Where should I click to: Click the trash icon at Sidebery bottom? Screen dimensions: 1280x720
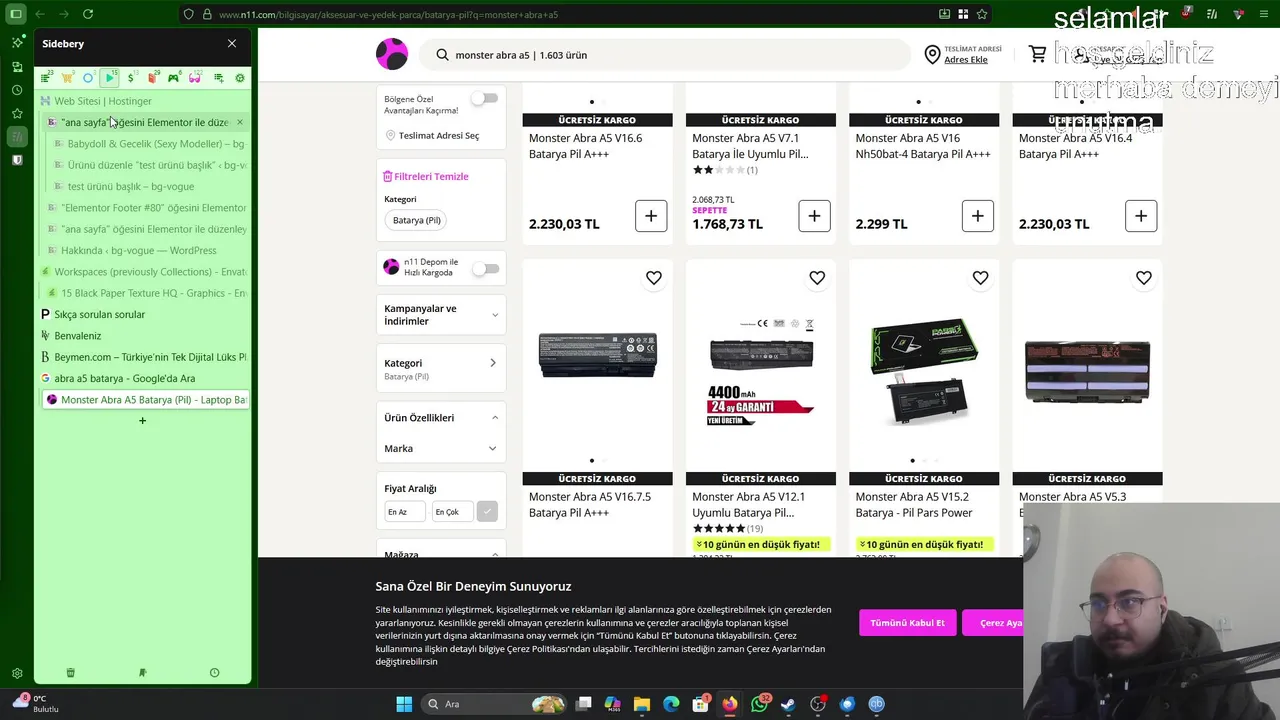coord(70,673)
